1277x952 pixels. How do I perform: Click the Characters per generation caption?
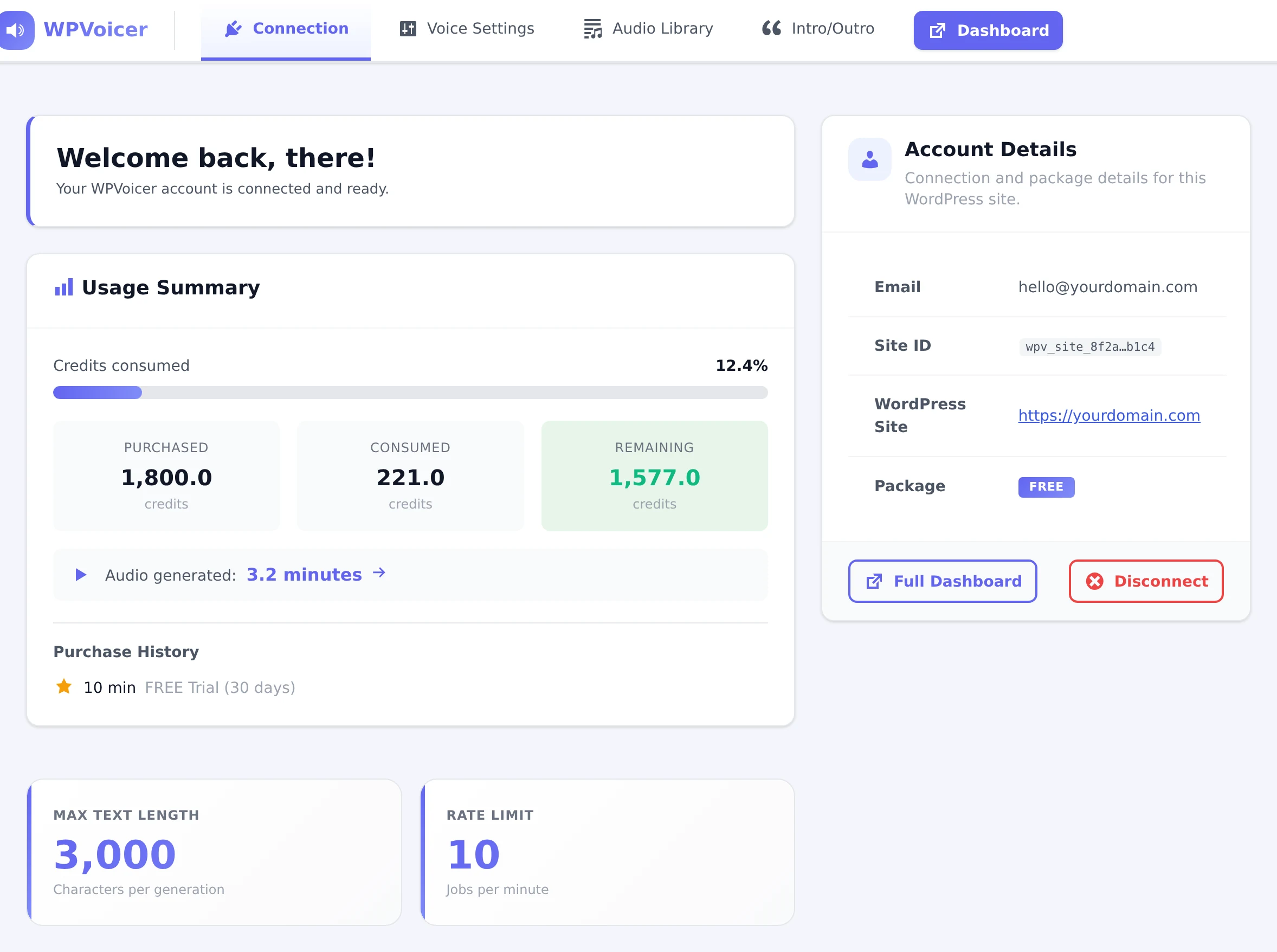pyautogui.click(x=139, y=889)
